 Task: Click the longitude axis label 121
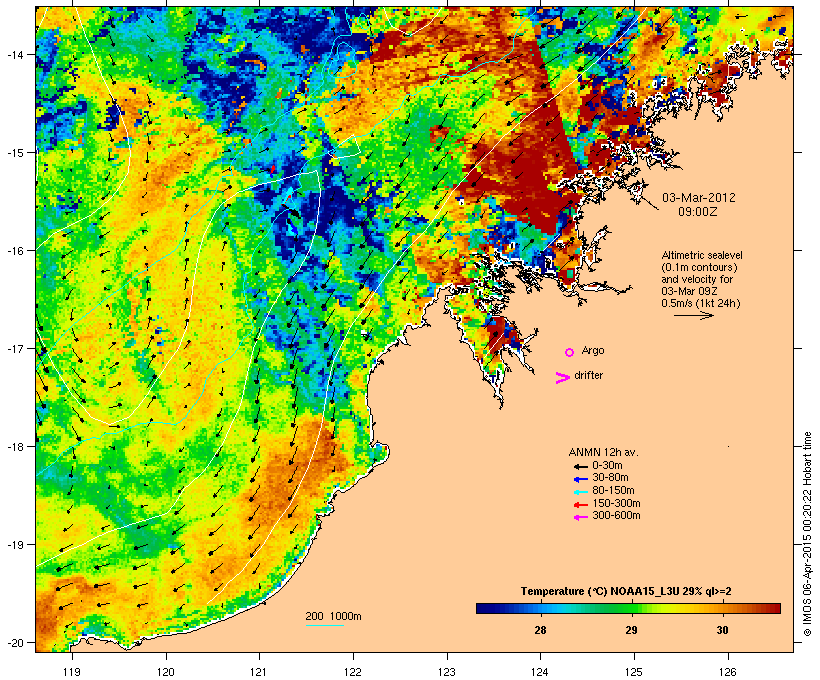pyautogui.click(x=259, y=672)
